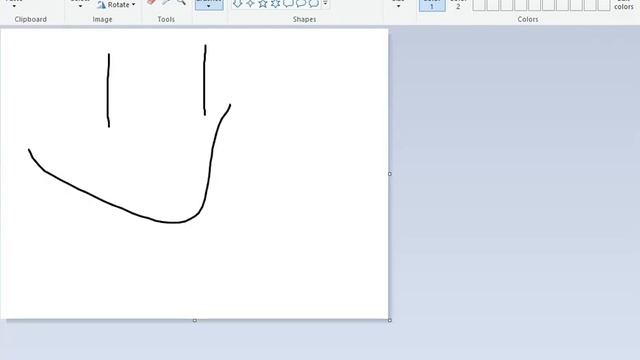Choose the five-point star shape
Screen dimensions: 640x360
263,3
